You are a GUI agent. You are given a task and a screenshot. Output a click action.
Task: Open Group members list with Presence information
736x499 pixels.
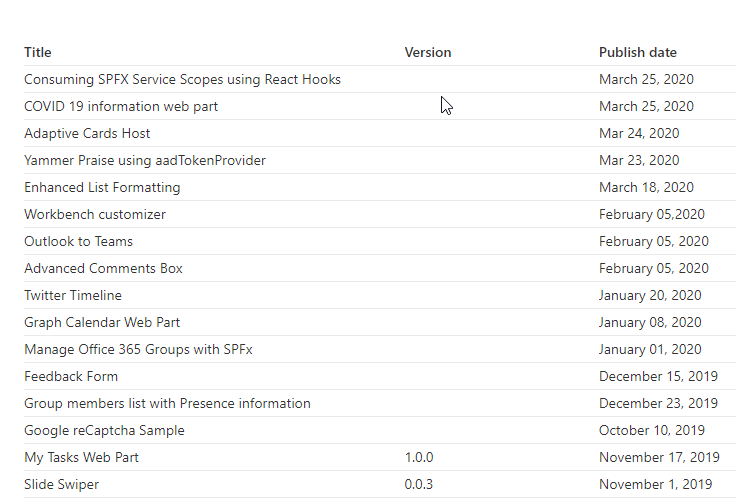167,403
